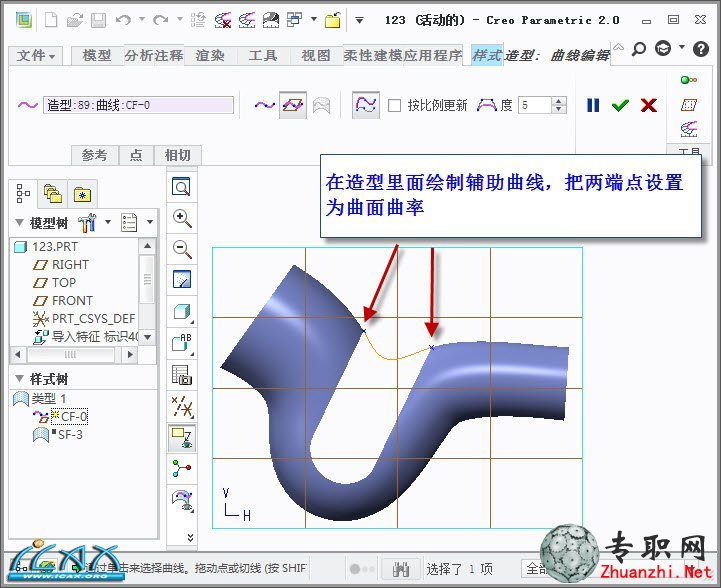The height and width of the screenshot is (588, 721).
Task: Open the Undo history dropdown arrow
Action: [x=142, y=19]
